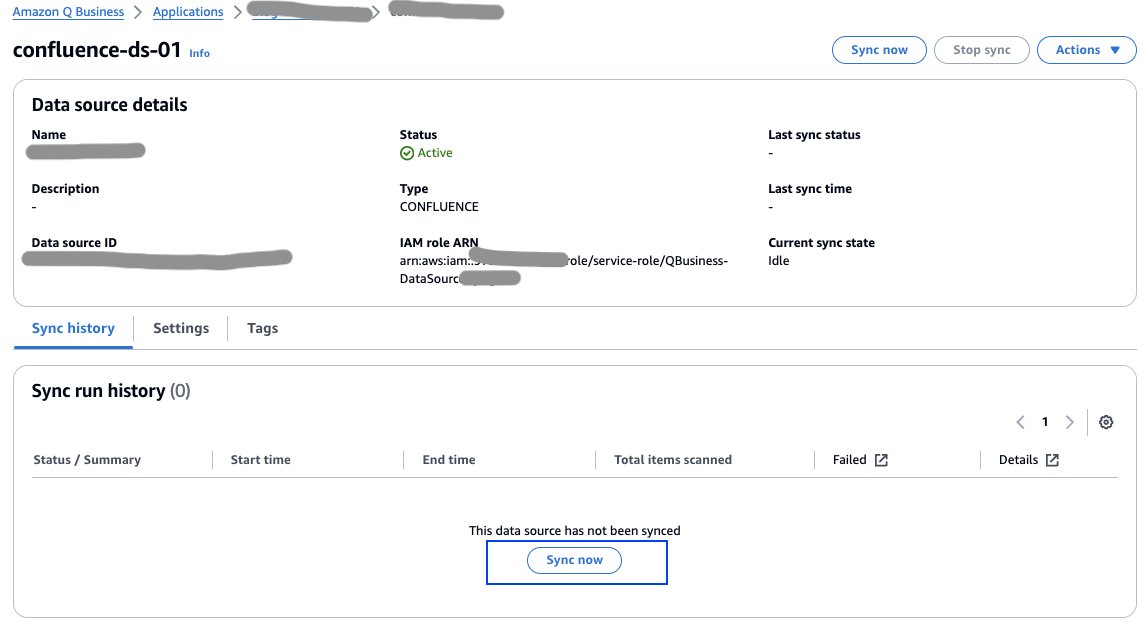The height and width of the screenshot is (628, 1145).
Task: Navigate to Applications breadcrumb link
Action: pyautogui.click(x=188, y=12)
